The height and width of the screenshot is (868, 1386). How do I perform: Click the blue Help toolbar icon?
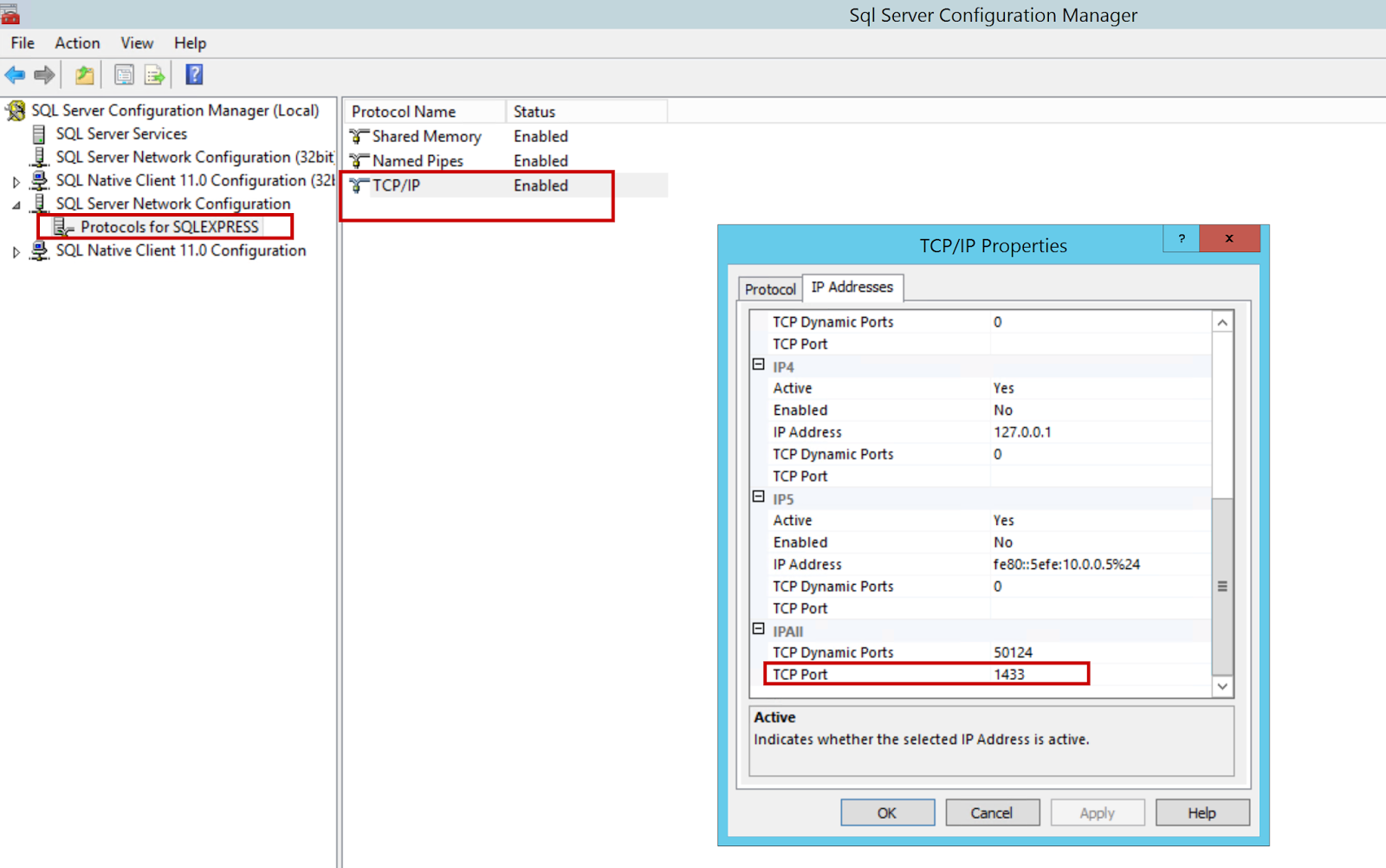(x=194, y=74)
